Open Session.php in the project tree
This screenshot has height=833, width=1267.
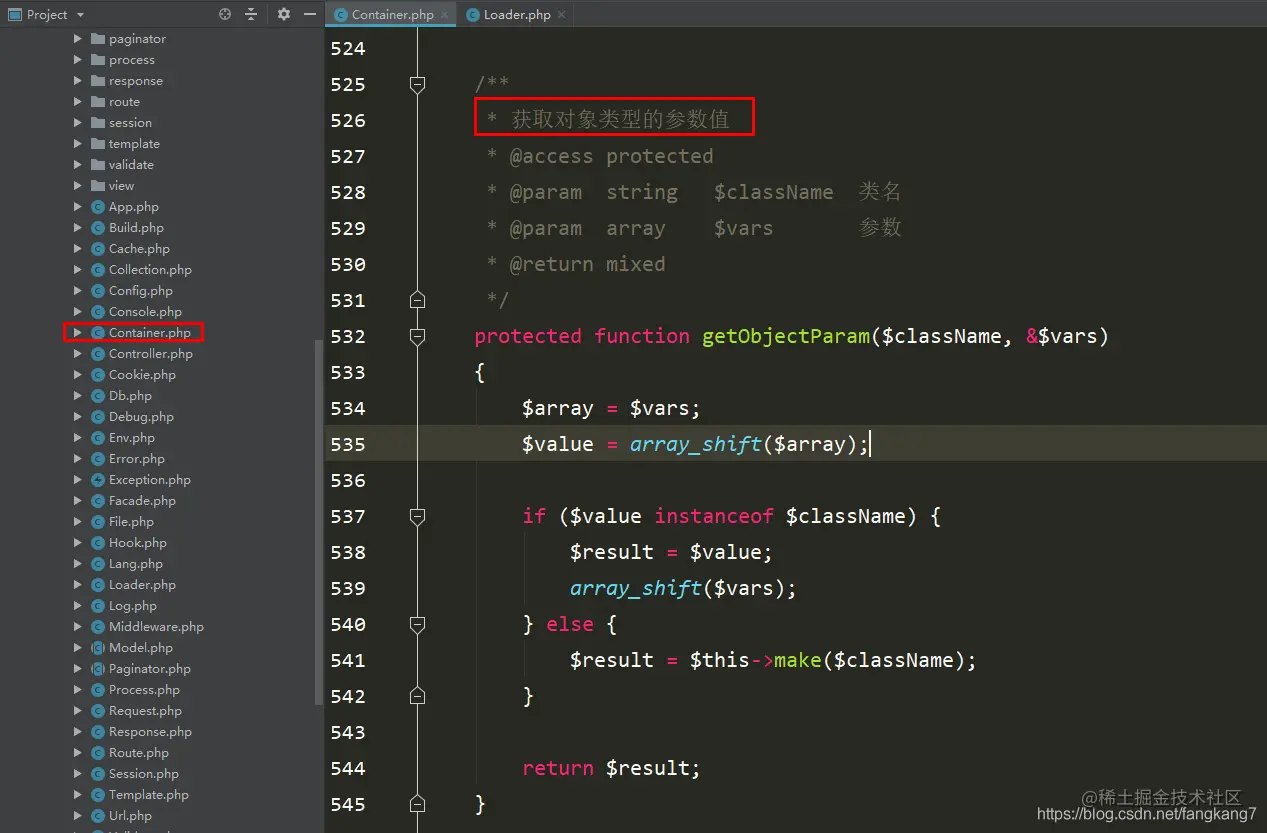(144, 774)
